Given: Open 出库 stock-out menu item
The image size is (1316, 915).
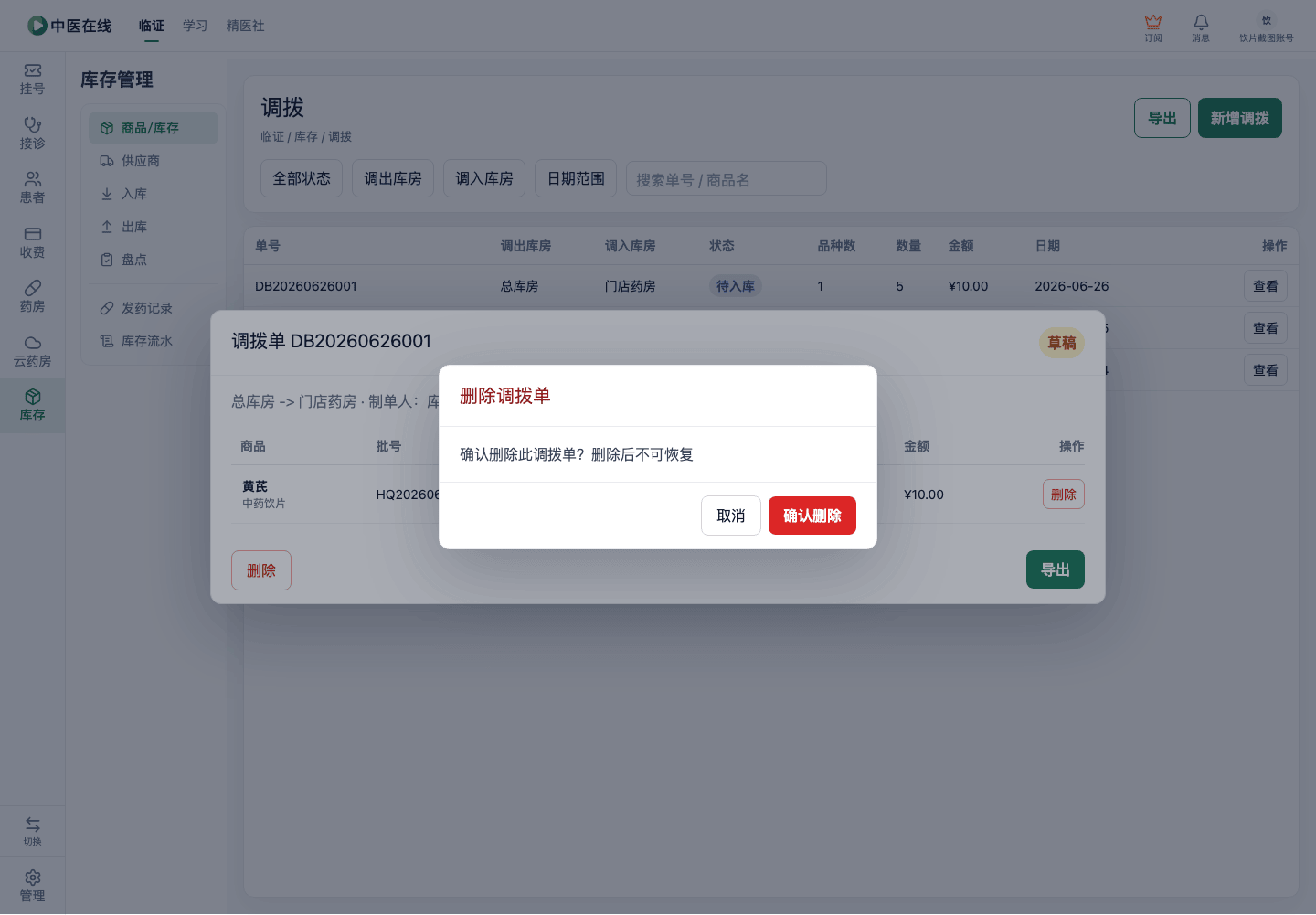Looking at the screenshot, I should [154, 227].
